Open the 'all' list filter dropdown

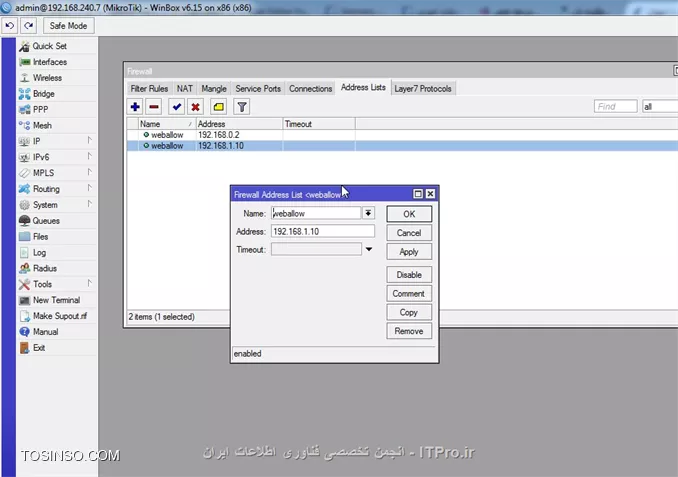tap(659, 106)
